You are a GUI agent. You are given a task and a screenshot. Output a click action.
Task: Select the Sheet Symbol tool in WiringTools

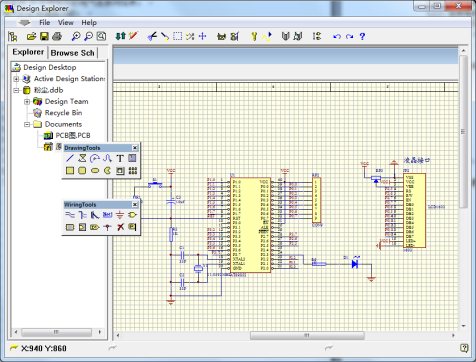click(70, 227)
